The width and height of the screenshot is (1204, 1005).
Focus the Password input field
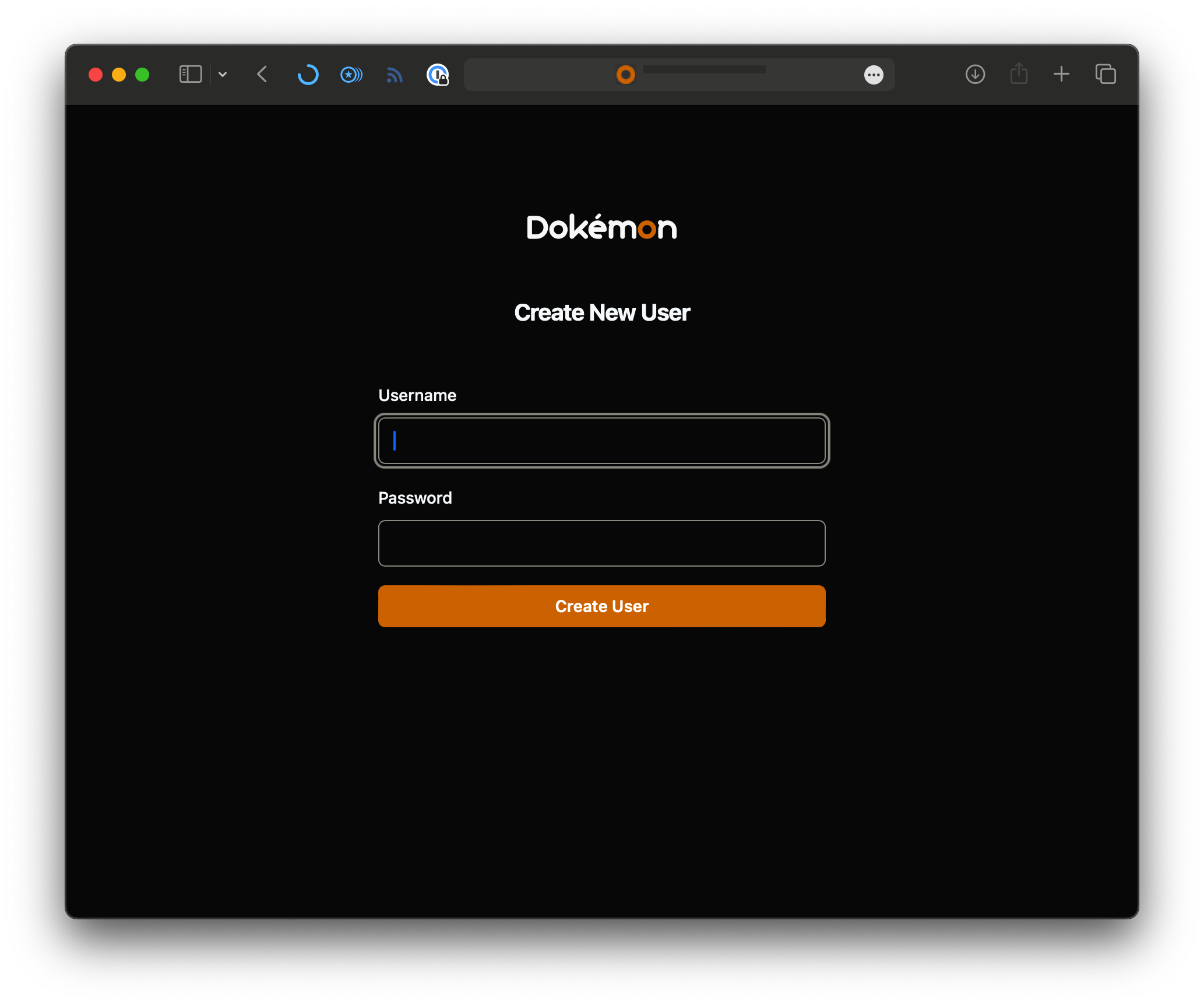coord(602,543)
